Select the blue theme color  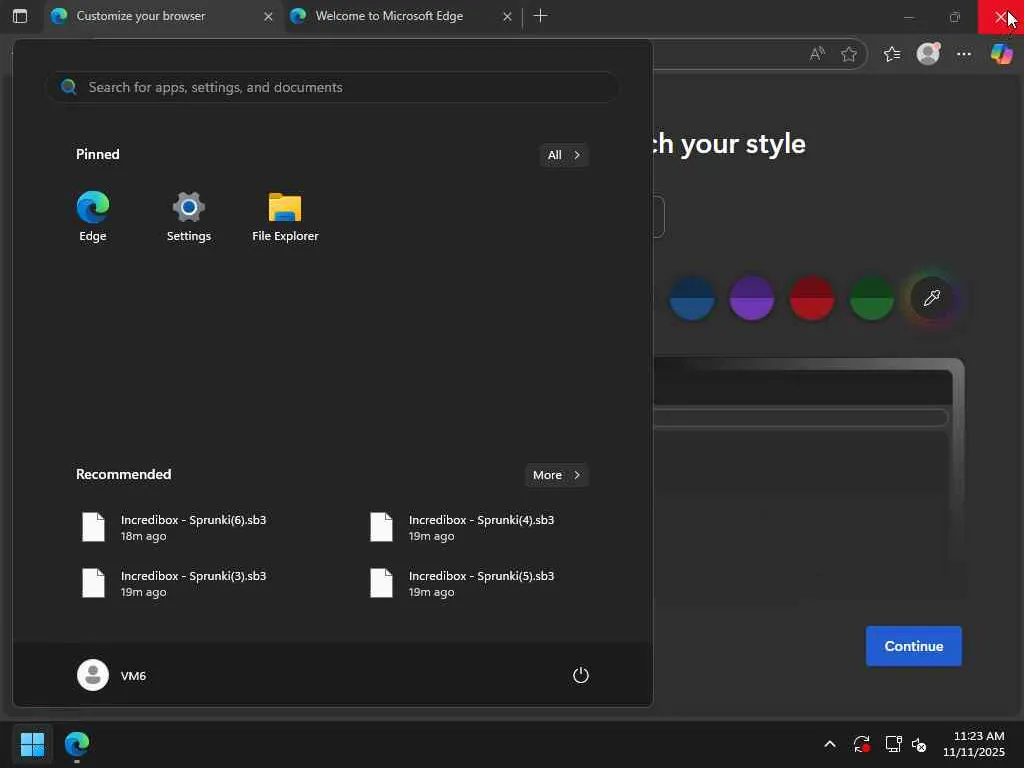click(692, 298)
